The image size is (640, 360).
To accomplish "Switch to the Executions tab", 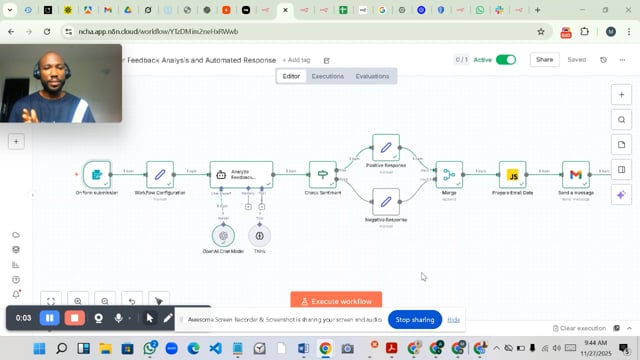I will coord(328,76).
